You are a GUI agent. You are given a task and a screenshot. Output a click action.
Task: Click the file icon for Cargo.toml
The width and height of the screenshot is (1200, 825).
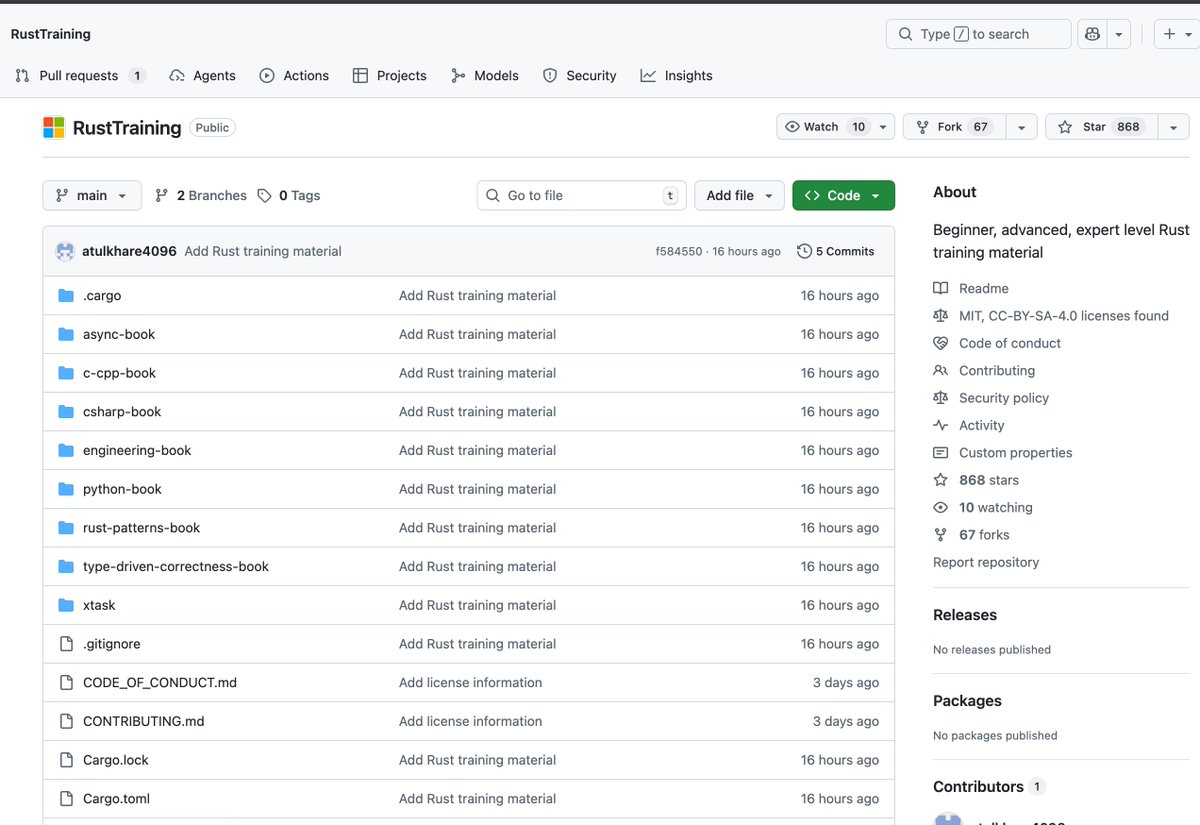(66, 799)
